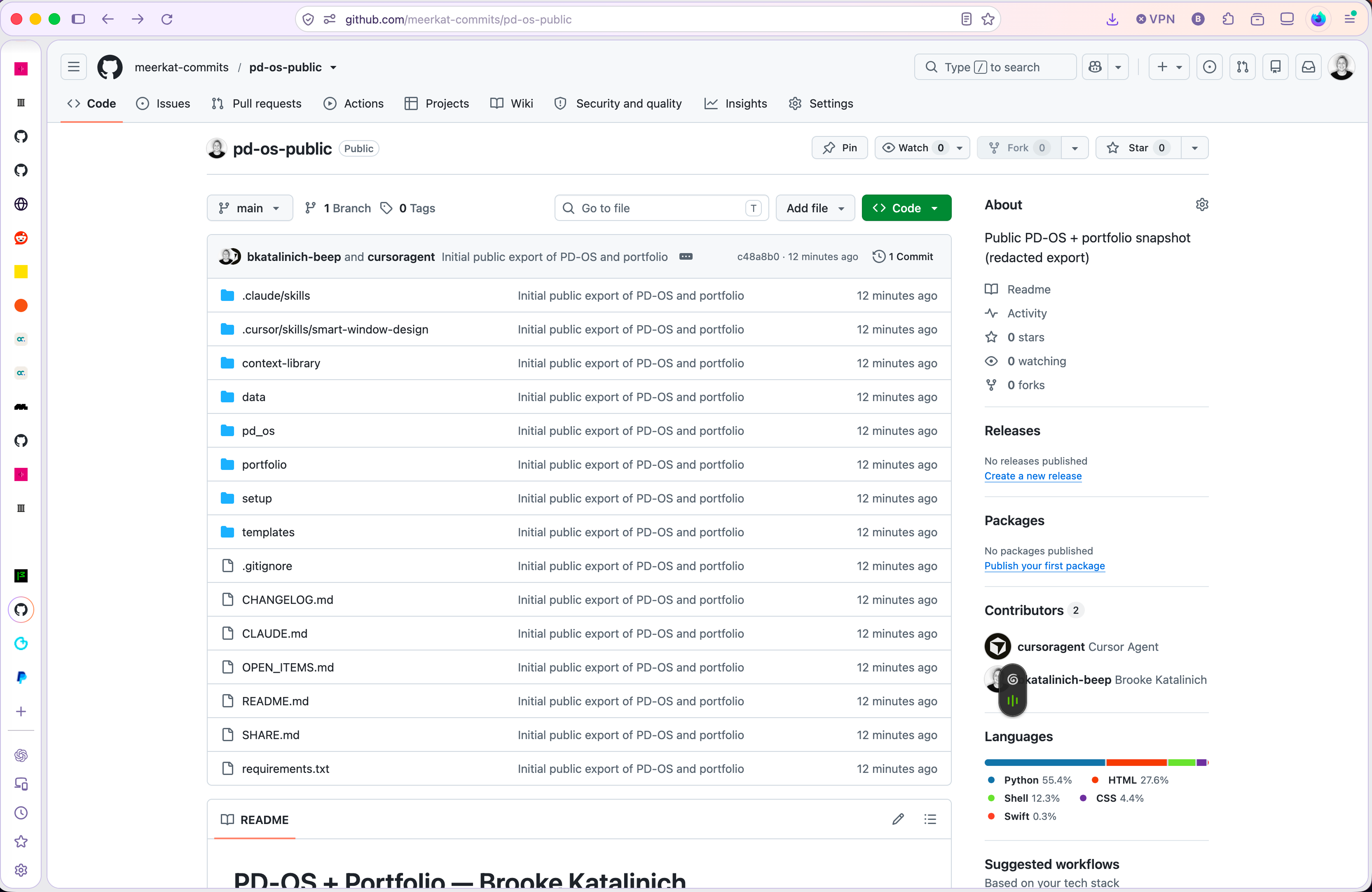This screenshot has height=892, width=1372.
Task: Edit README with the pencil icon
Action: 898,819
